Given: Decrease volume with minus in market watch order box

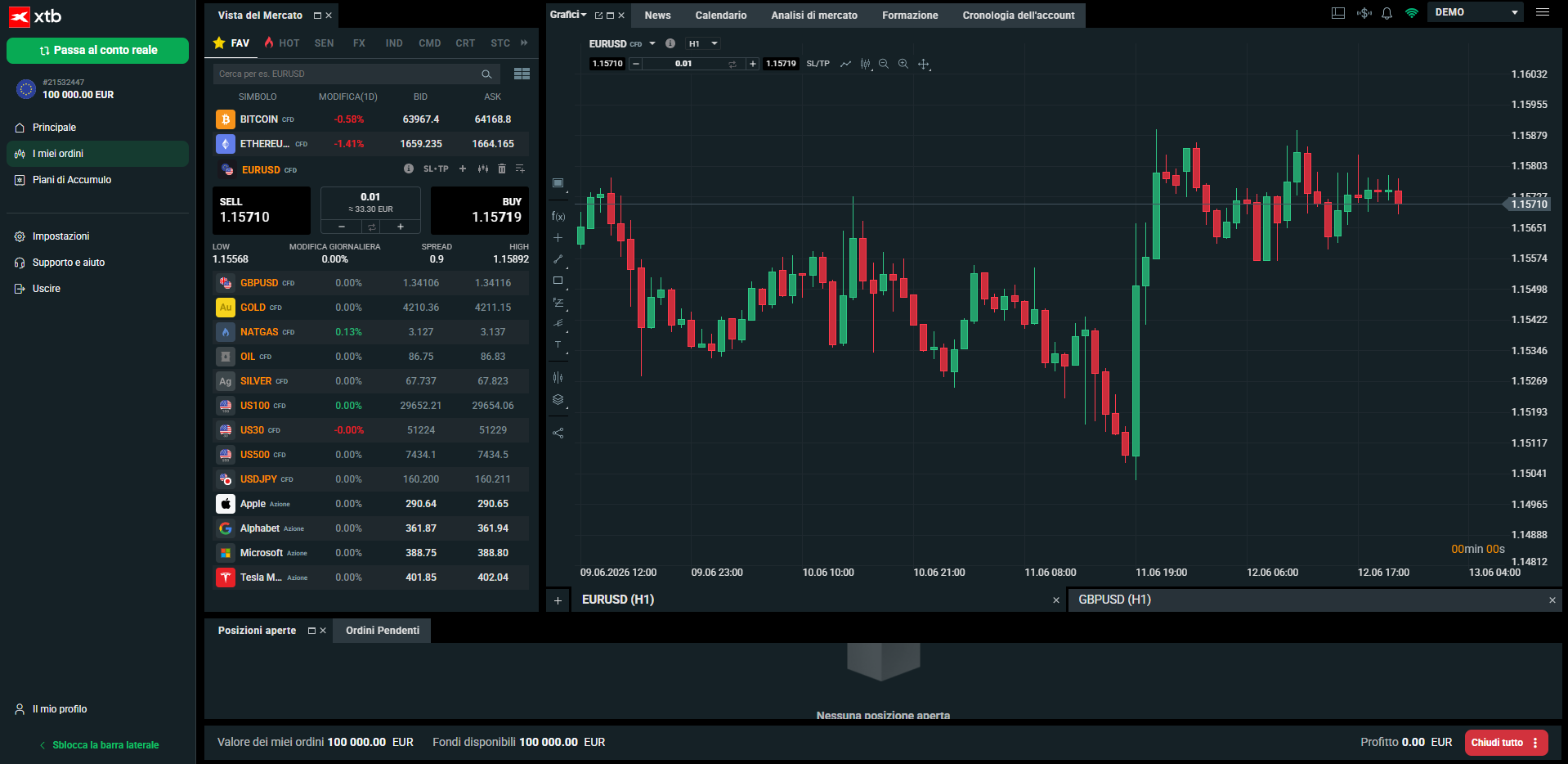Looking at the screenshot, I should pyautogui.click(x=342, y=227).
